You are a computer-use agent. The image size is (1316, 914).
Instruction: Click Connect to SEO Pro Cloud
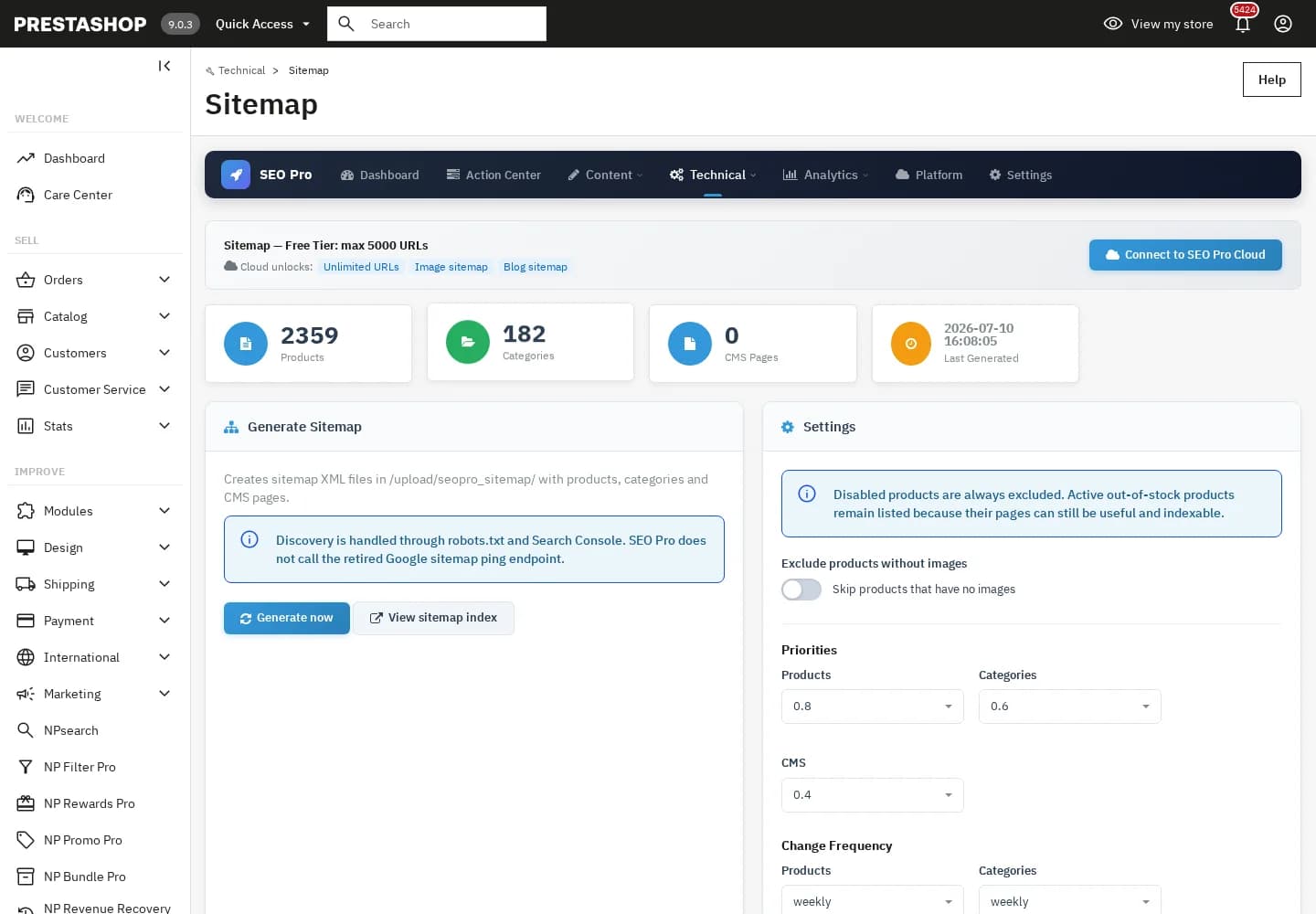pyautogui.click(x=1185, y=255)
